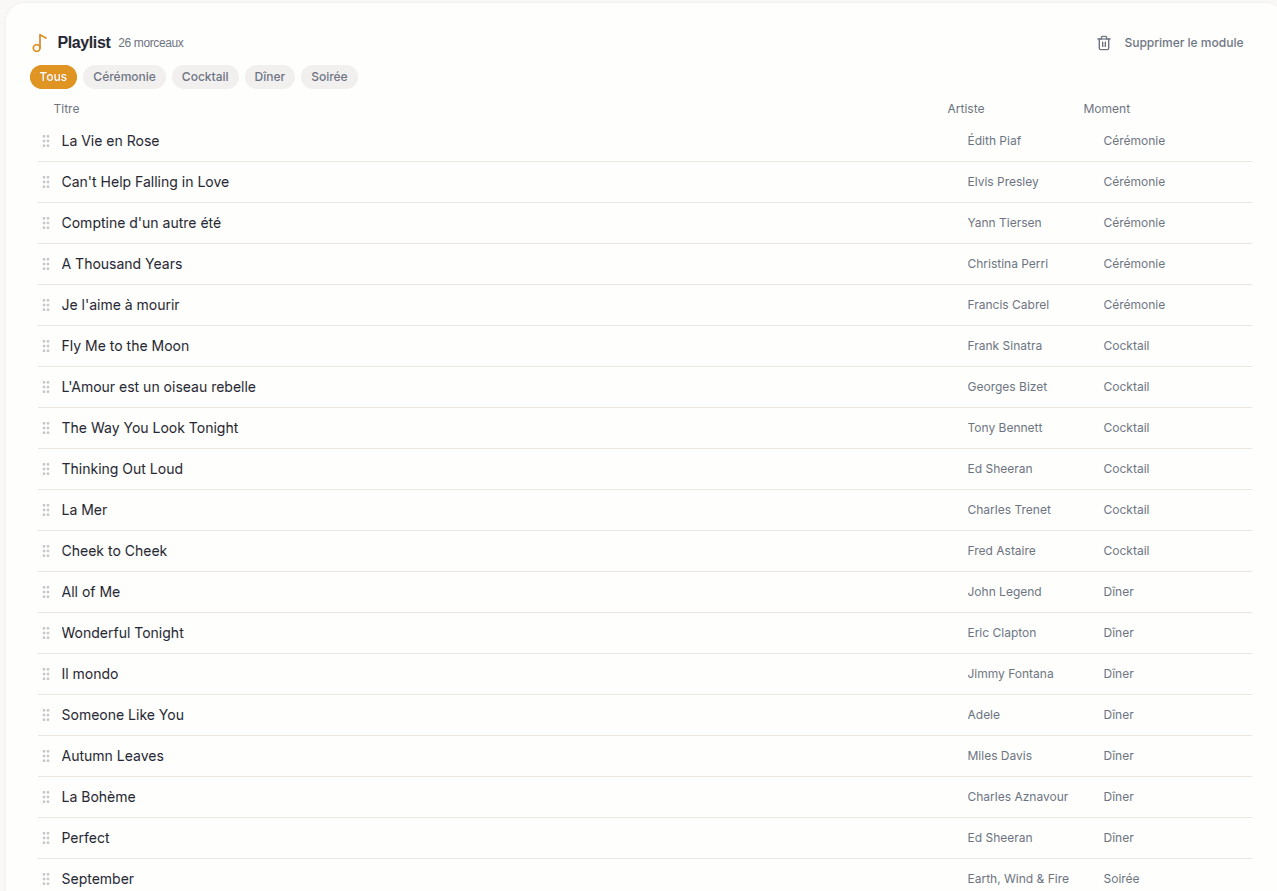
Task: Click artist Adele
Action: (x=984, y=715)
